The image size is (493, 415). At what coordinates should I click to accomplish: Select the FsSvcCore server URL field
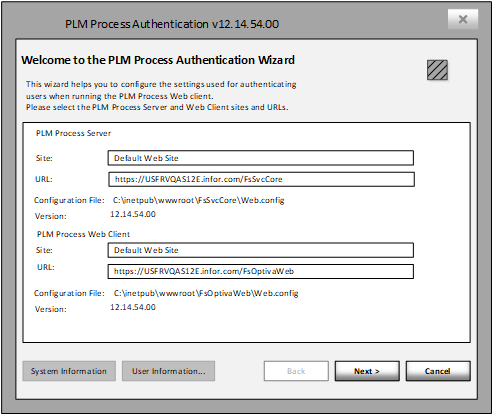click(261, 179)
